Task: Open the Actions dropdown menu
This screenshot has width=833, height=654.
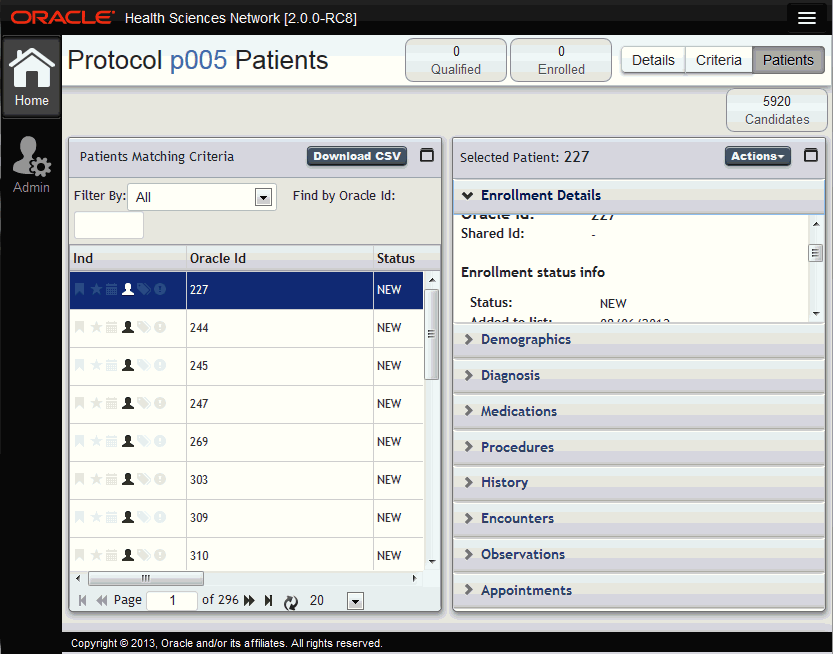Action: (758, 156)
